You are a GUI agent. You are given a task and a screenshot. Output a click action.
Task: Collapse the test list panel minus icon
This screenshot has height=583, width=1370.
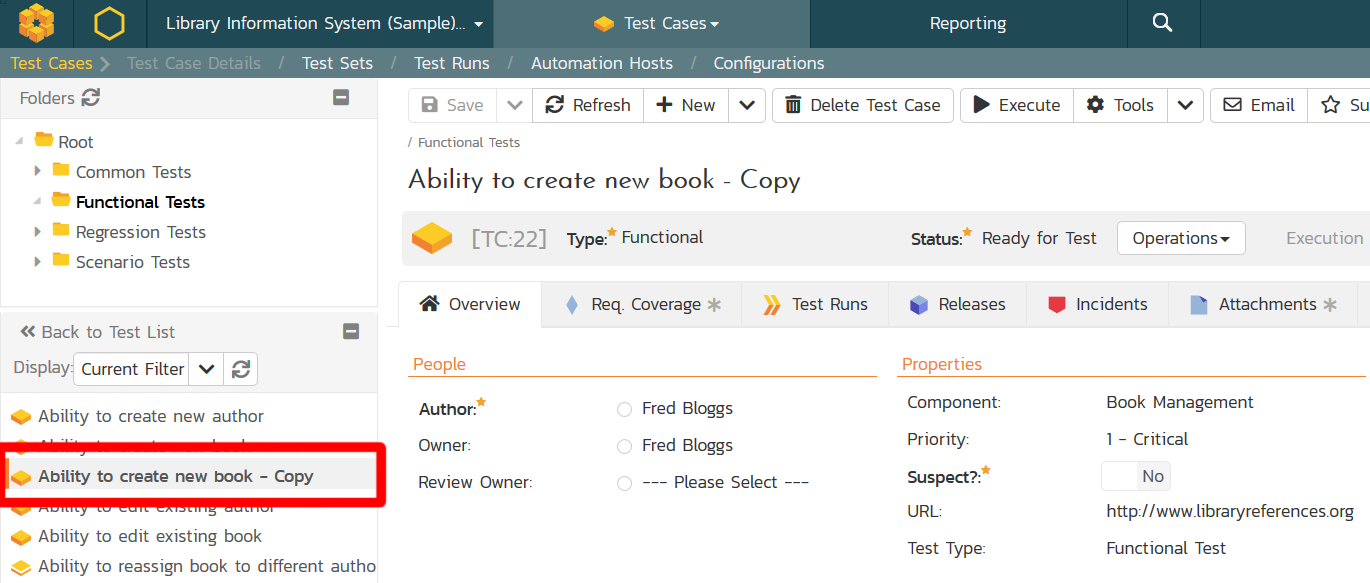coord(351,332)
